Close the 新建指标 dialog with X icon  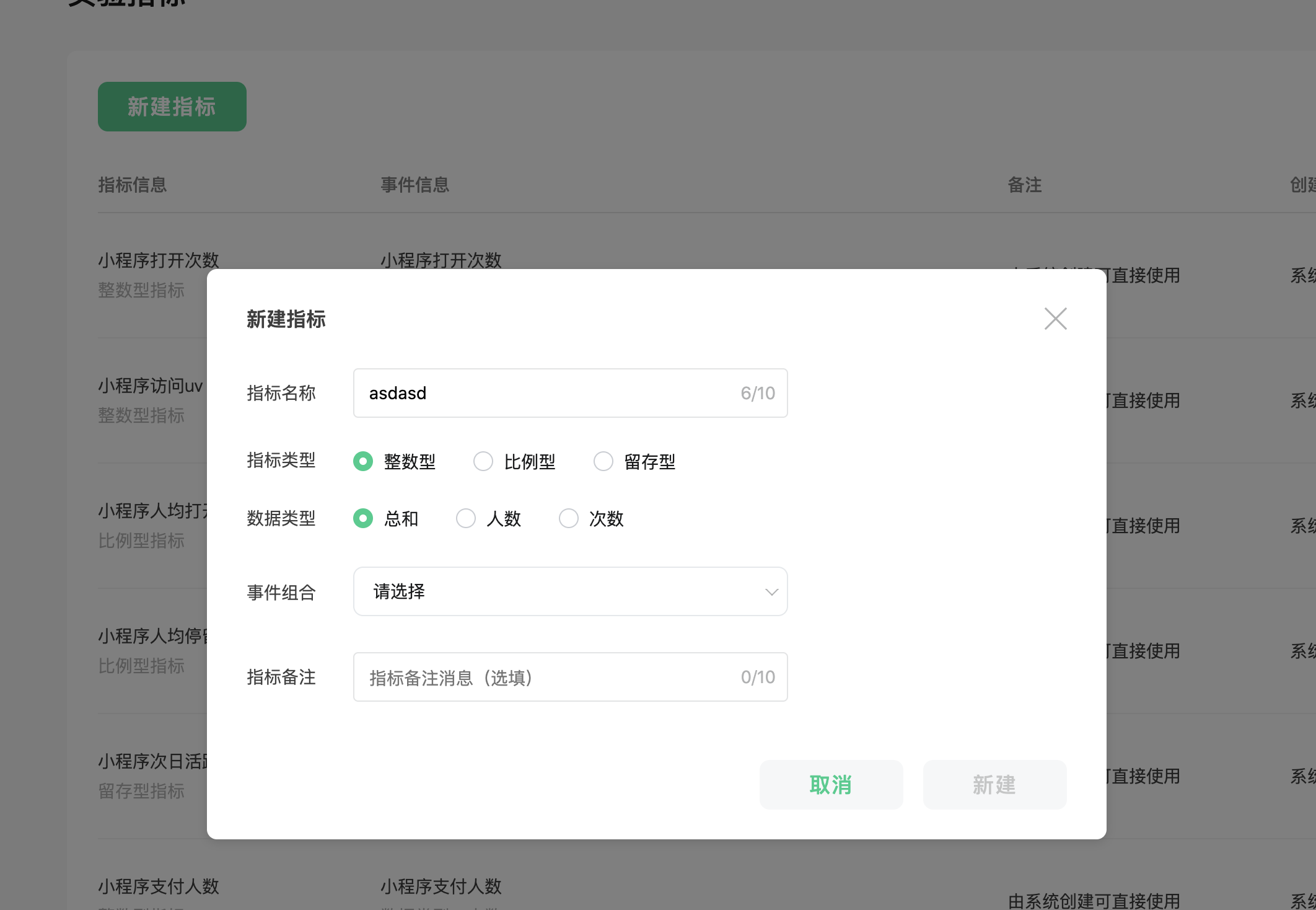coord(1055,319)
